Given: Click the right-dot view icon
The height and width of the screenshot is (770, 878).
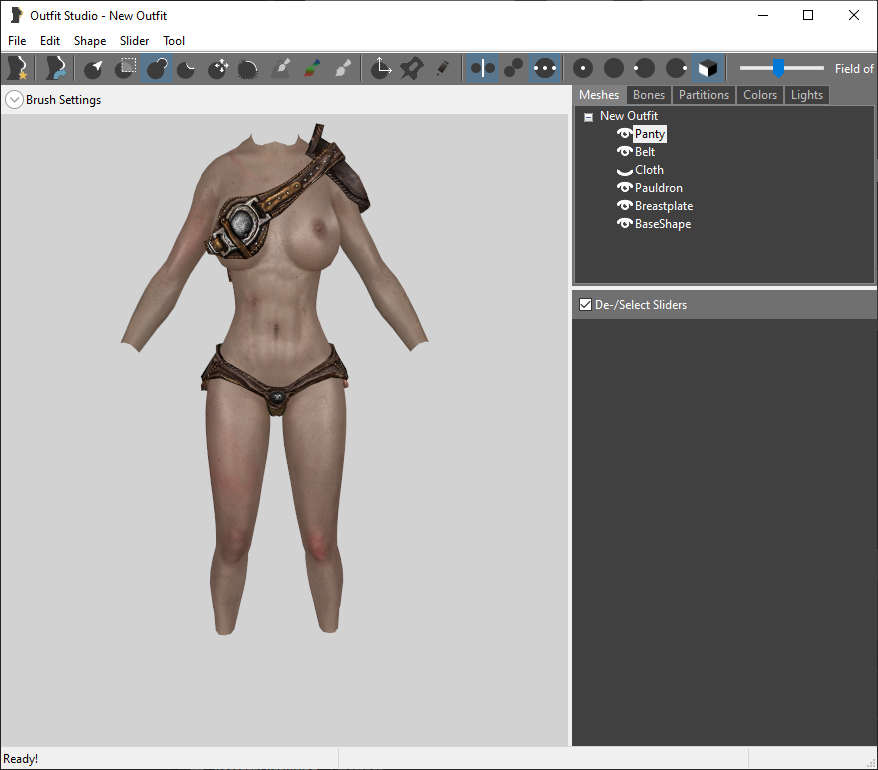Looking at the screenshot, I should 676,68.
